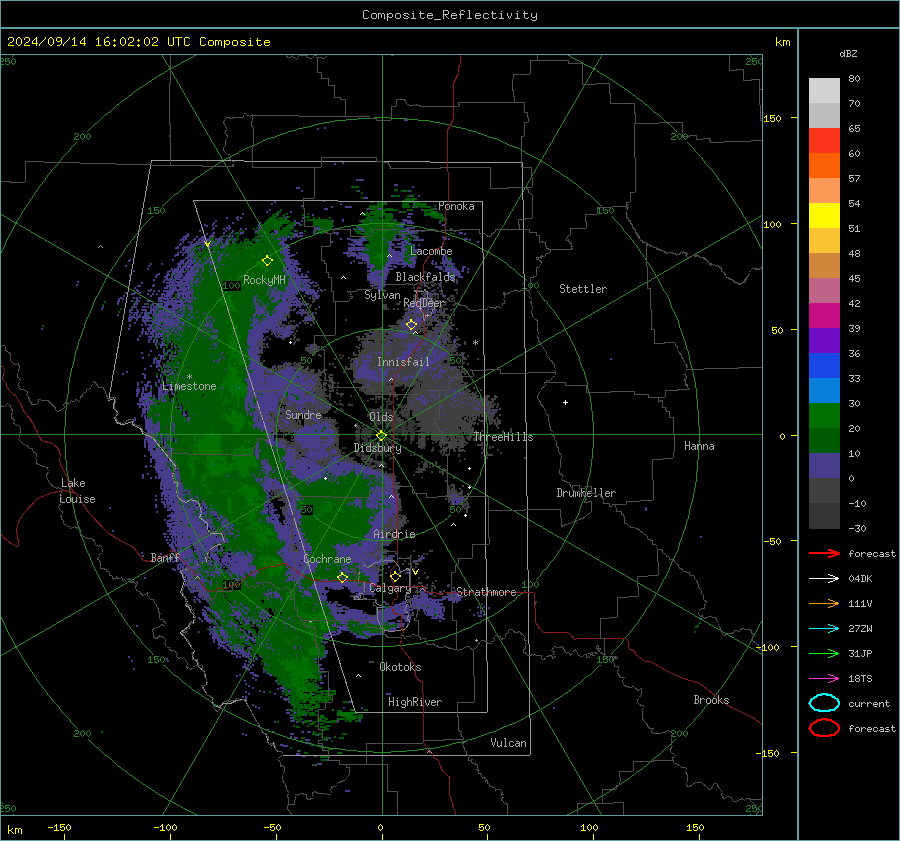900x841 pixels.
Task: Select the blue 33-36 dBZ swatch
Action: pos(824,365)
